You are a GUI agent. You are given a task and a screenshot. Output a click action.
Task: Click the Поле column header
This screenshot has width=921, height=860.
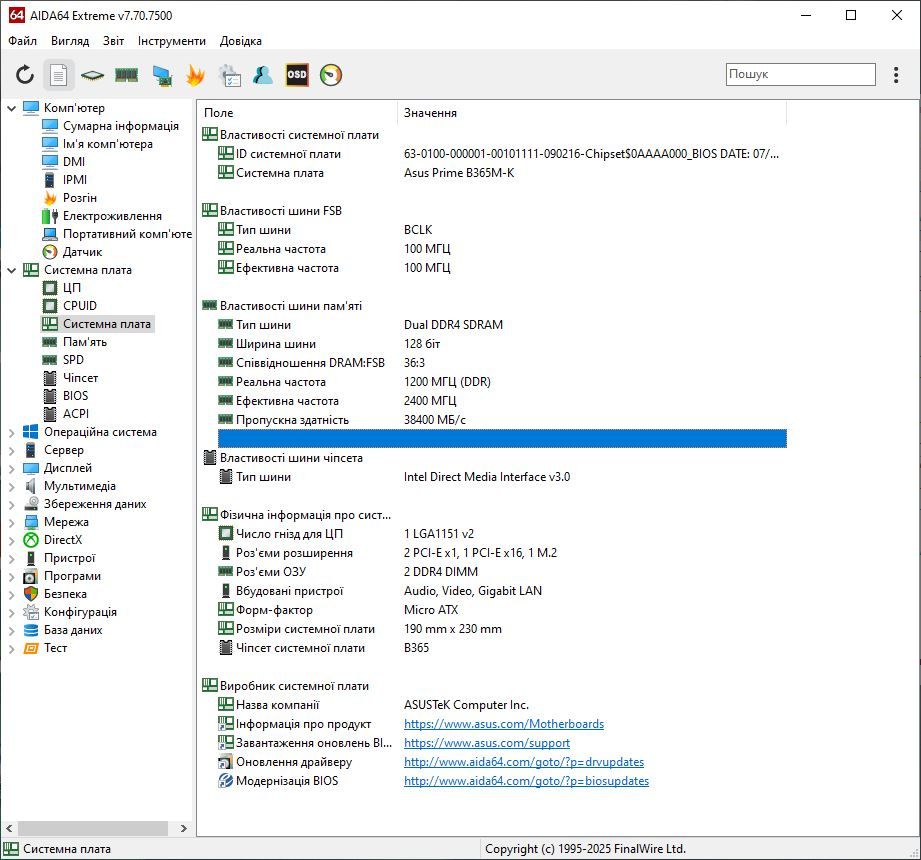coord(298,113)
